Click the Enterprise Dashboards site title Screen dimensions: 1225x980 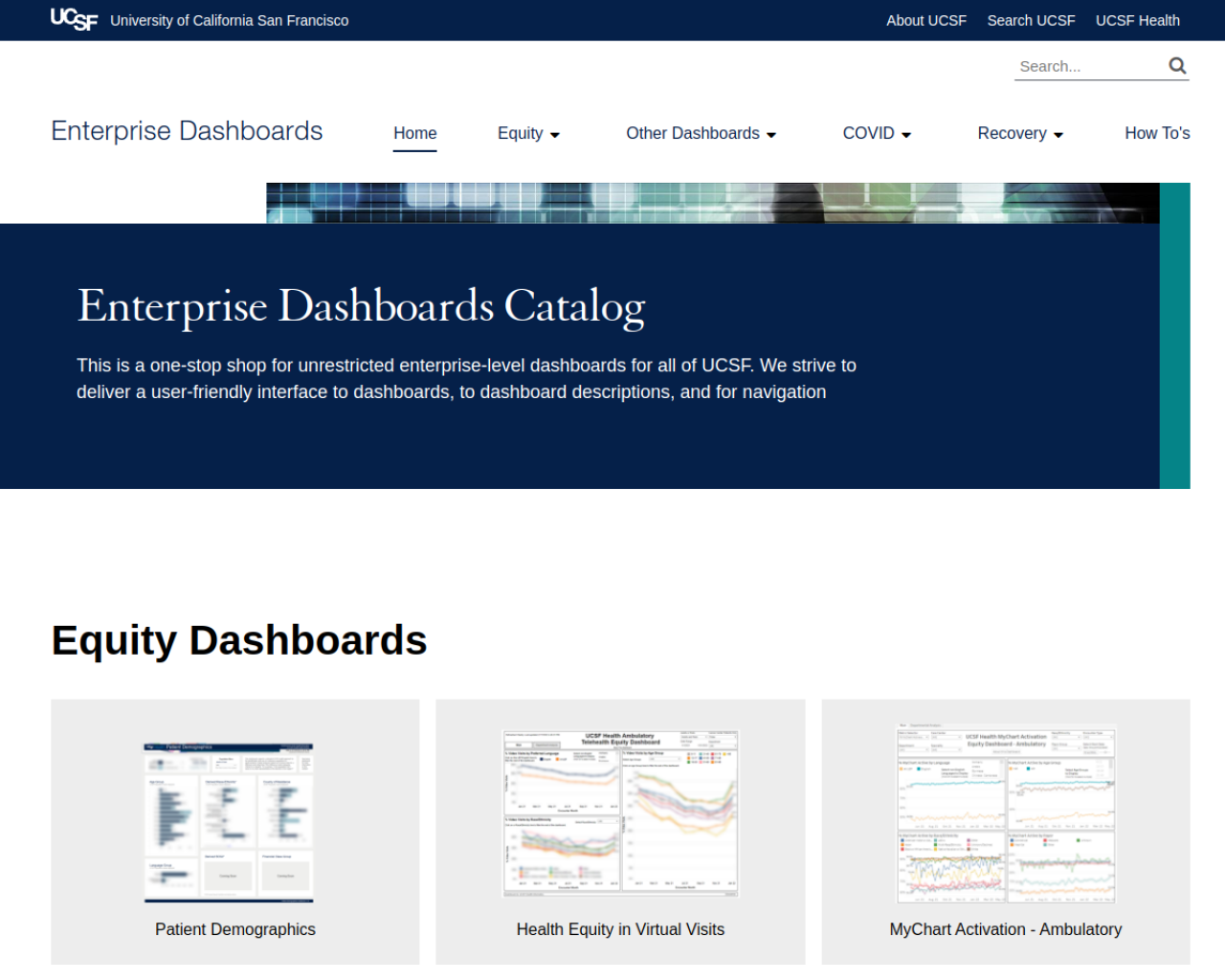[x=187, y=131]
